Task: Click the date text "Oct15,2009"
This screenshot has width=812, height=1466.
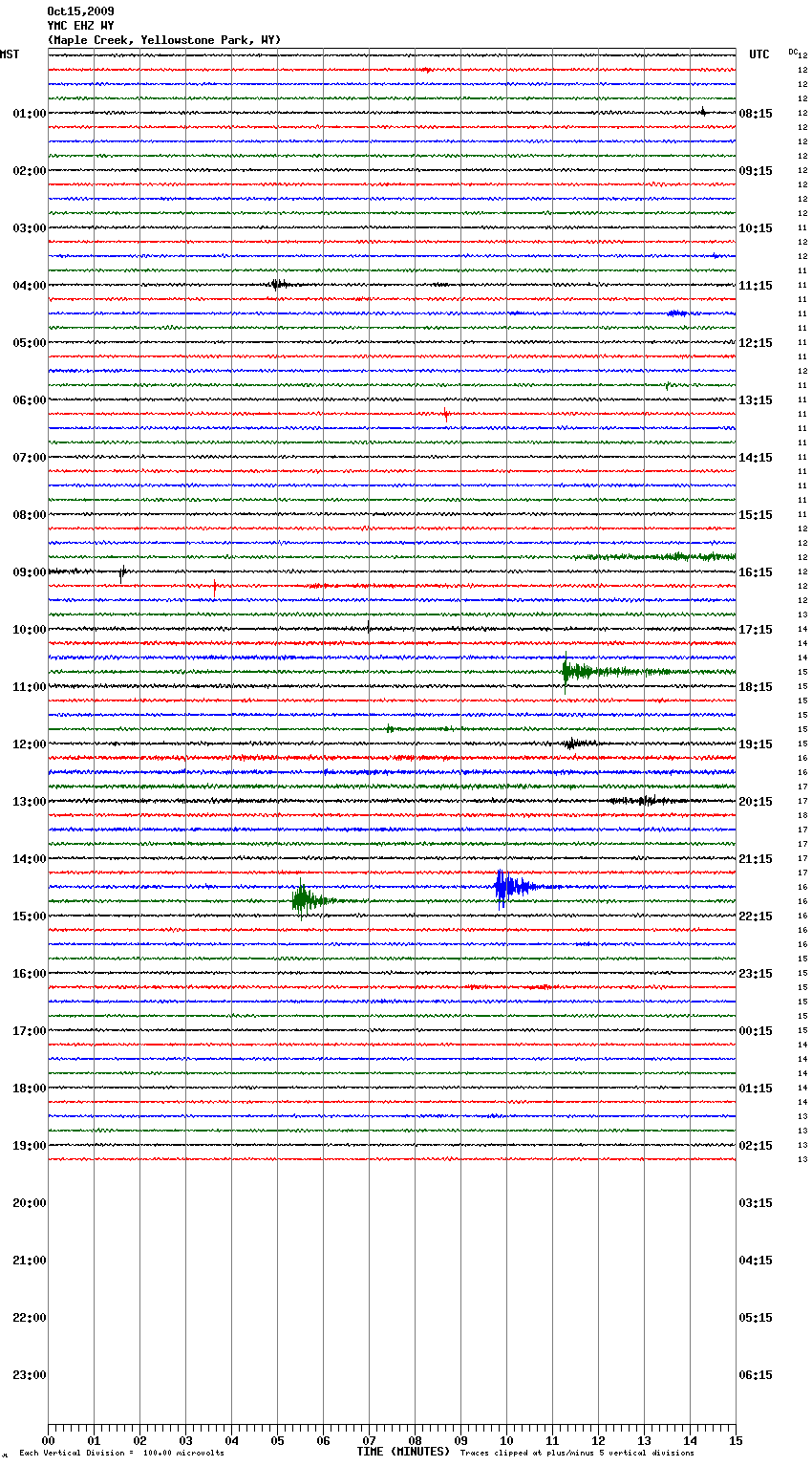Action: coord(80,11)
